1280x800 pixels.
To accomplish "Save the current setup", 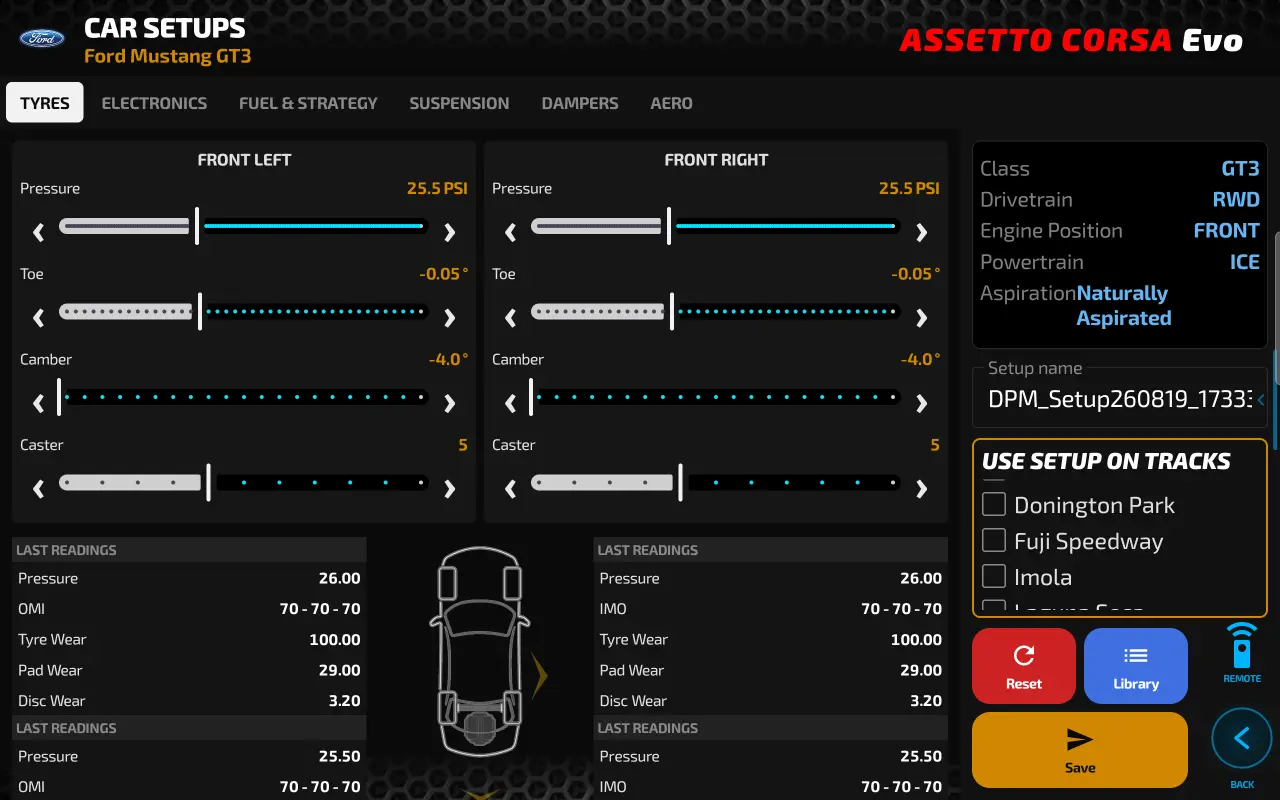I will 1080,750.
